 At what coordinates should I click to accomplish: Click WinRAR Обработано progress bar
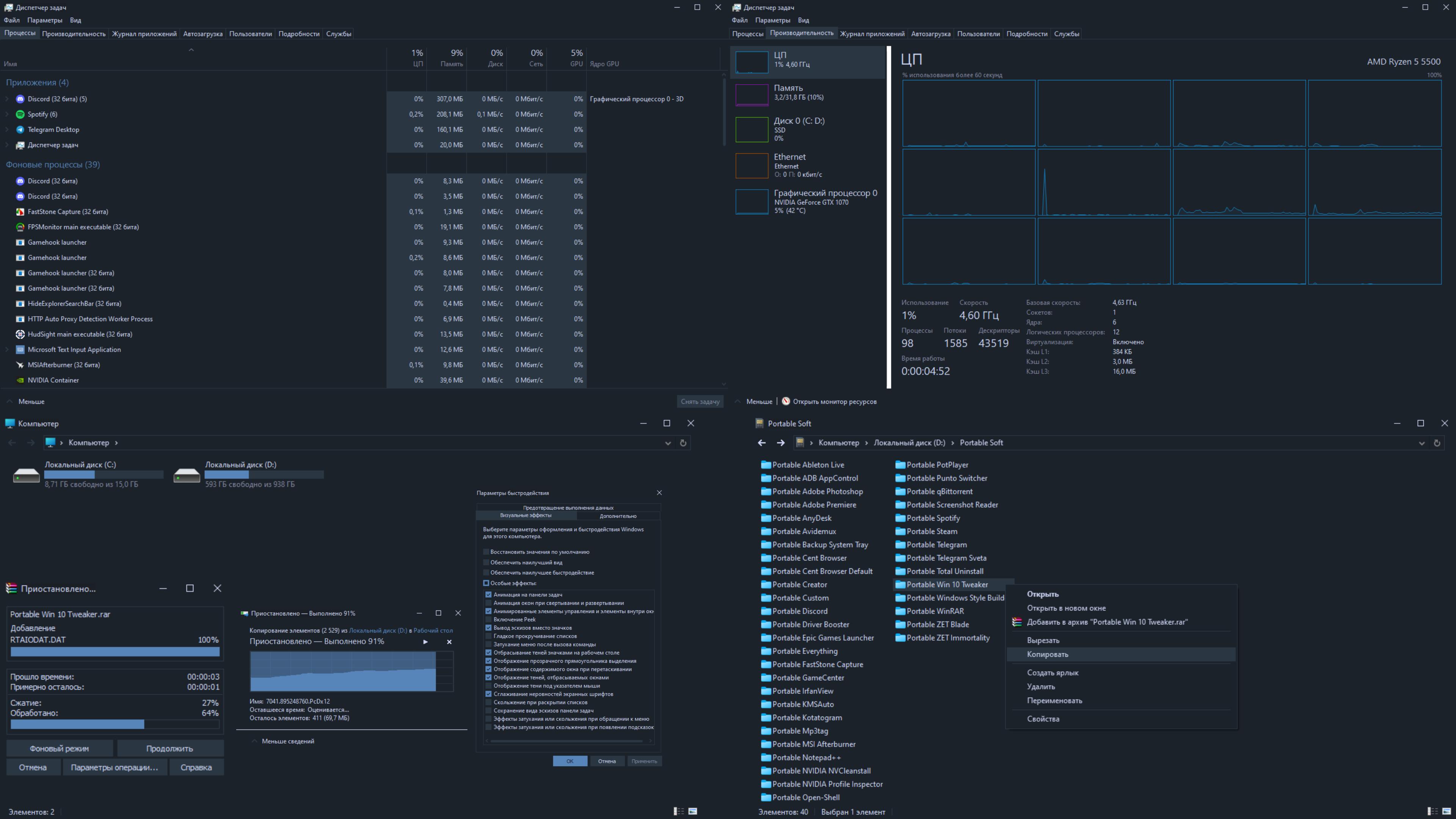[x=115, y=724]
